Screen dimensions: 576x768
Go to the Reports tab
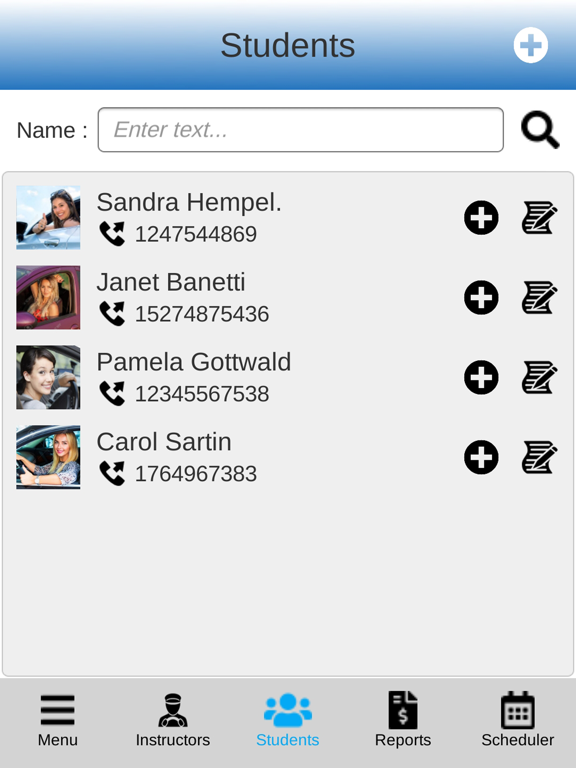(x=403, y=720)
